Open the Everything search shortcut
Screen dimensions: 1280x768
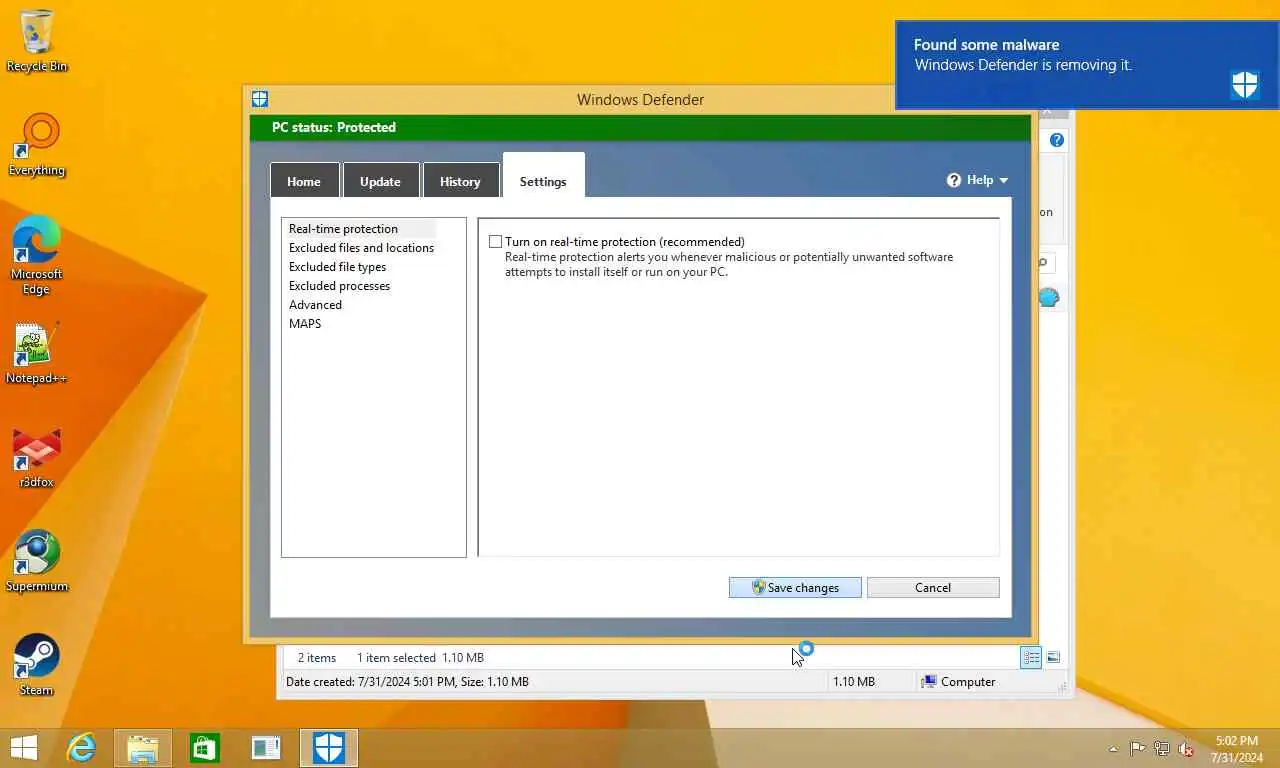37,145
